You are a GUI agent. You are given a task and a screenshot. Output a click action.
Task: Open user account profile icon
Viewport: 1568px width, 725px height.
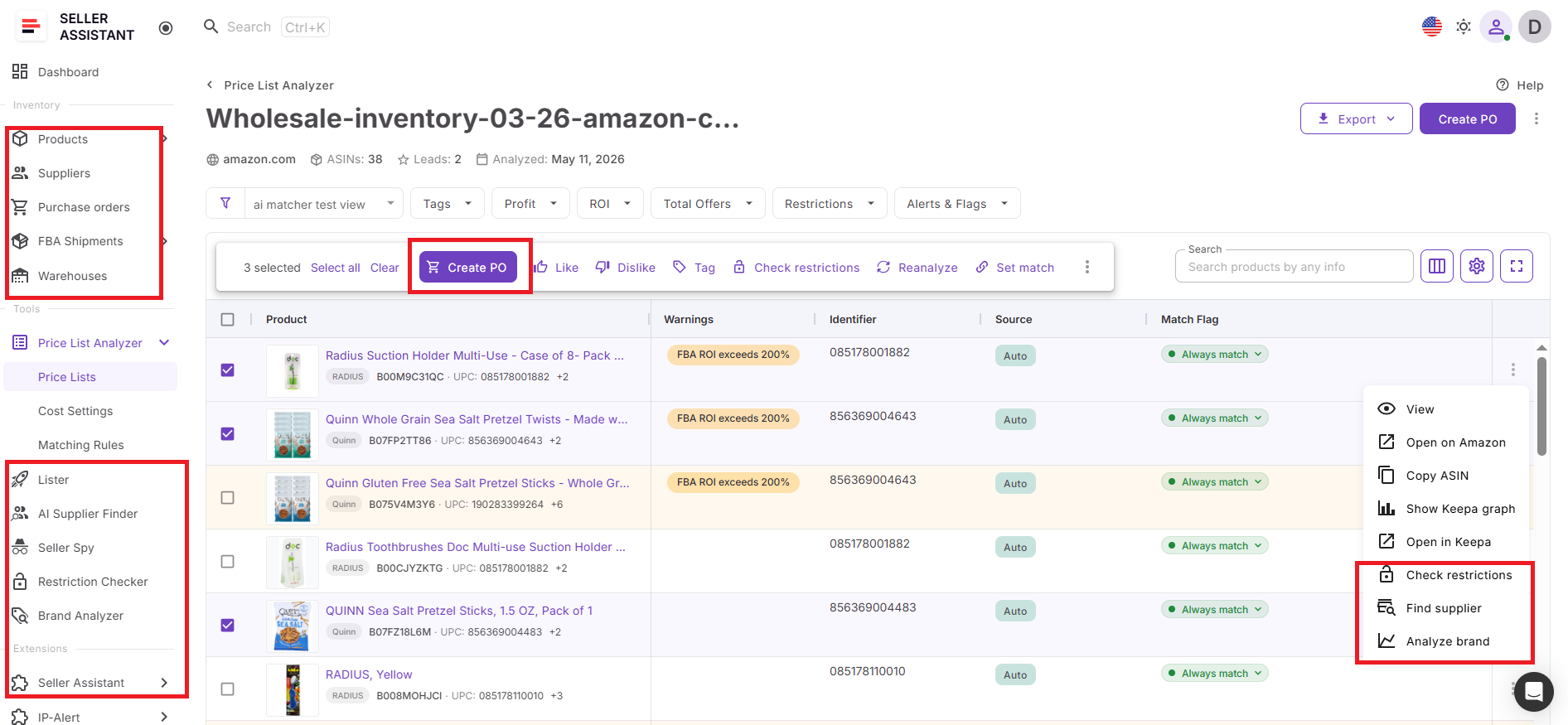1496,27
